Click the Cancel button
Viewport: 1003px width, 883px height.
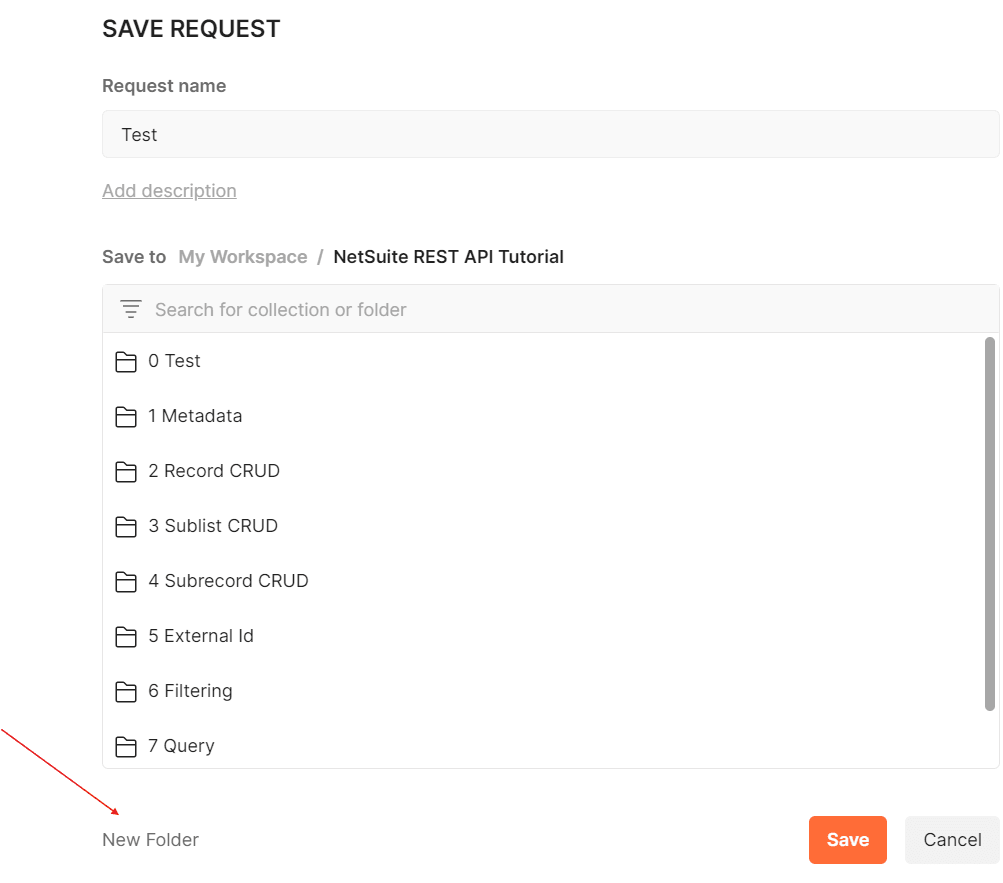[951, 840]
